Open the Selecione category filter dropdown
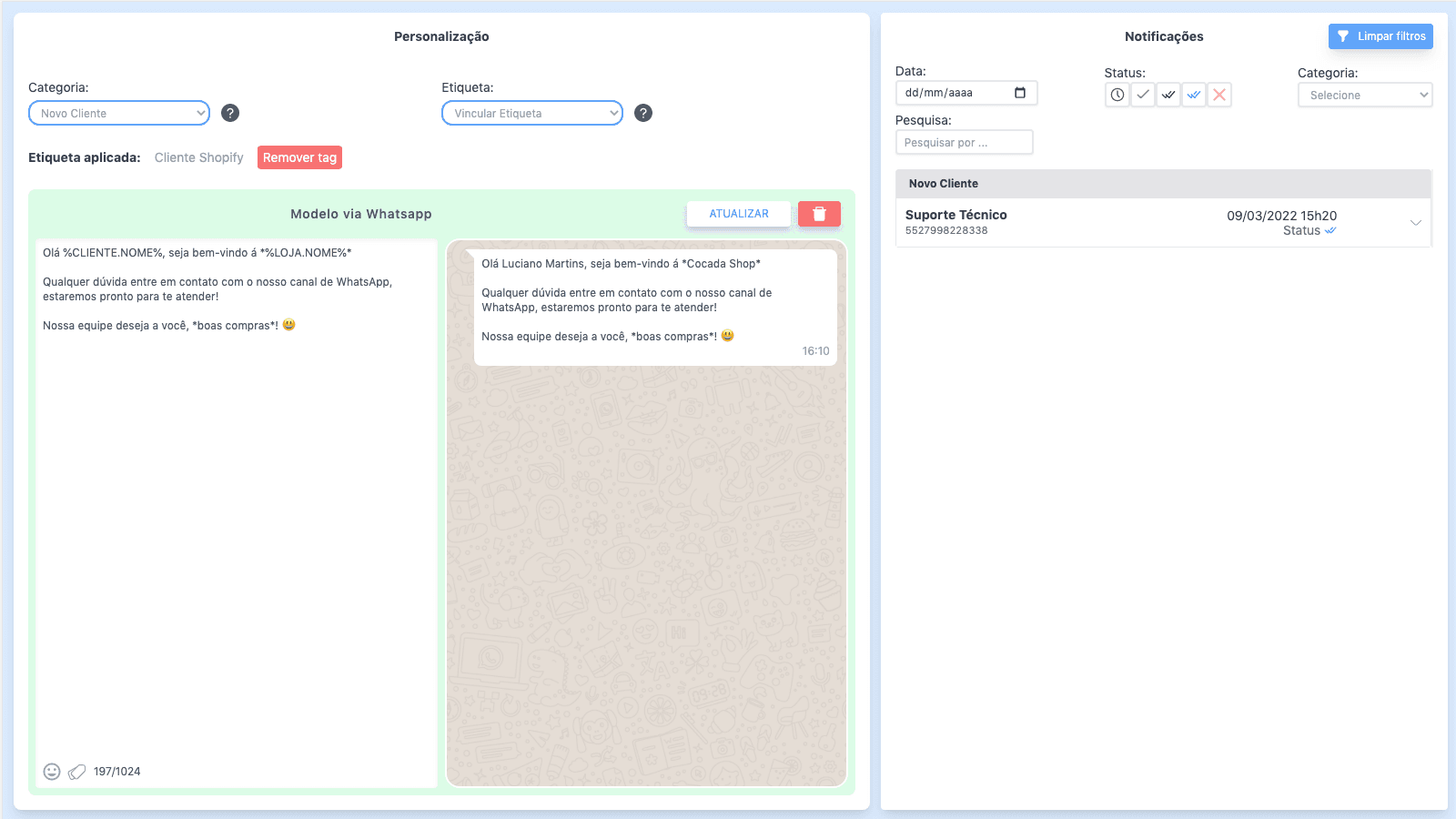1456x819 pixels. [1364, 95]
